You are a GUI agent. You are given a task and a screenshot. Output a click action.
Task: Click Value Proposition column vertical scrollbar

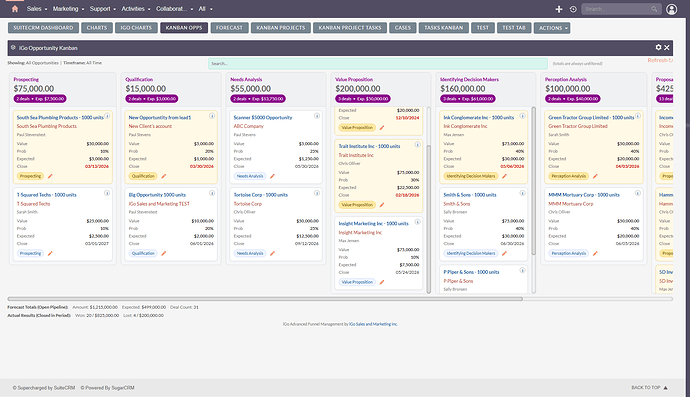pos(429,219)
